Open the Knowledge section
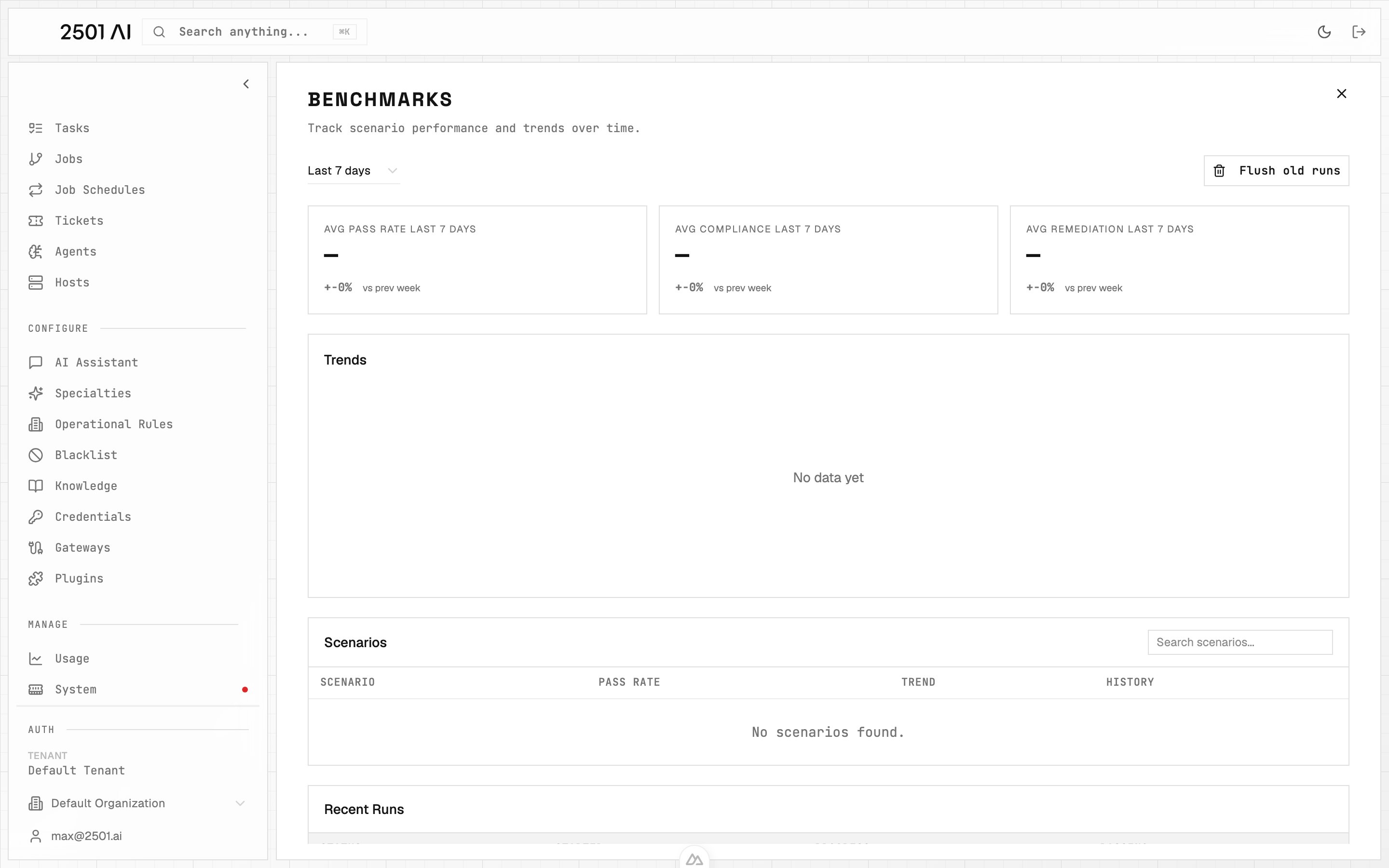Screen dimensions: 1389x868 [x=86, y=486]
